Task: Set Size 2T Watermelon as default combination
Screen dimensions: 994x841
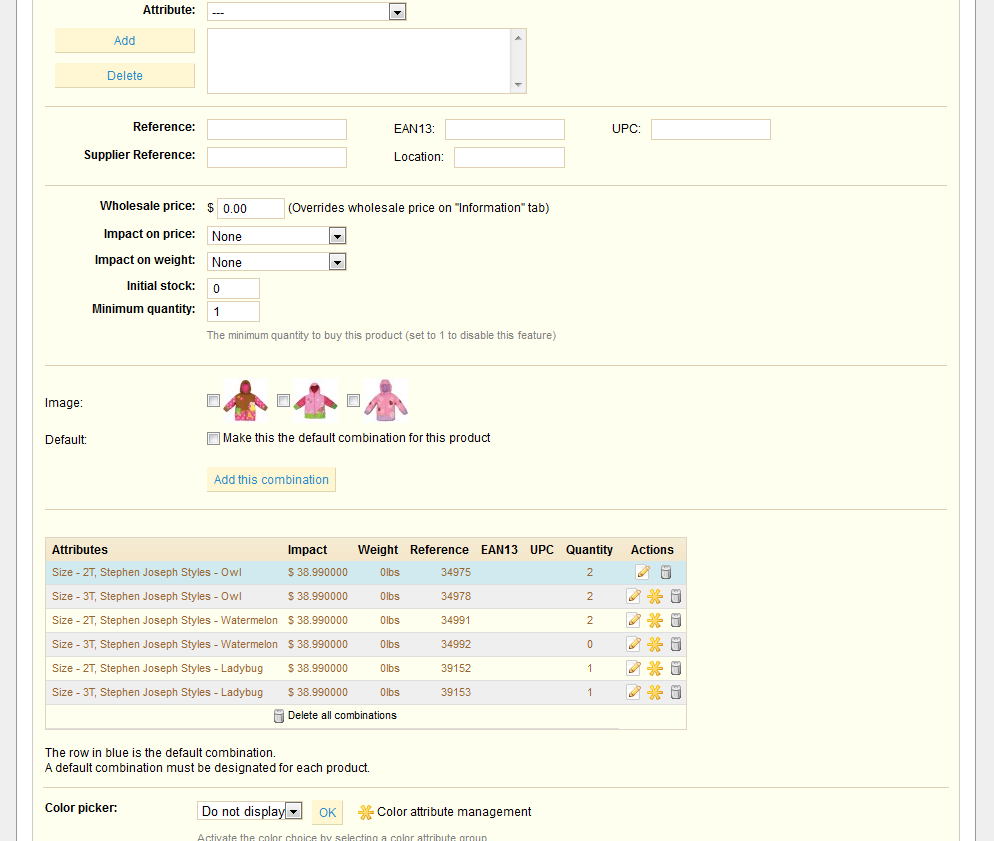Action: tap(655, 620)
